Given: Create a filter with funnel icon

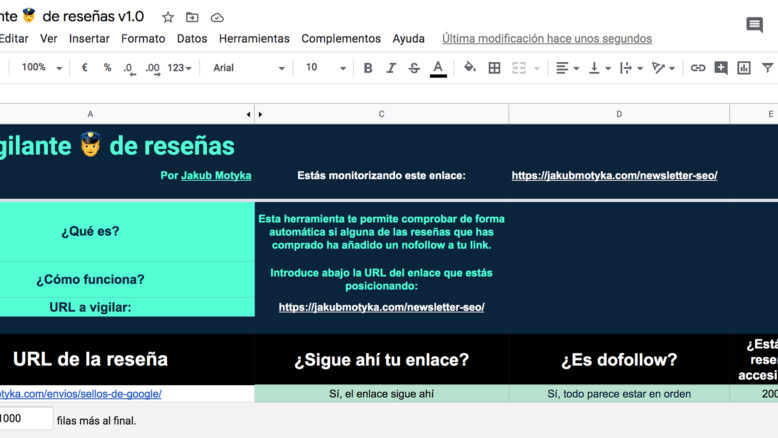Looking at the screenshot, I should [768, 67].
